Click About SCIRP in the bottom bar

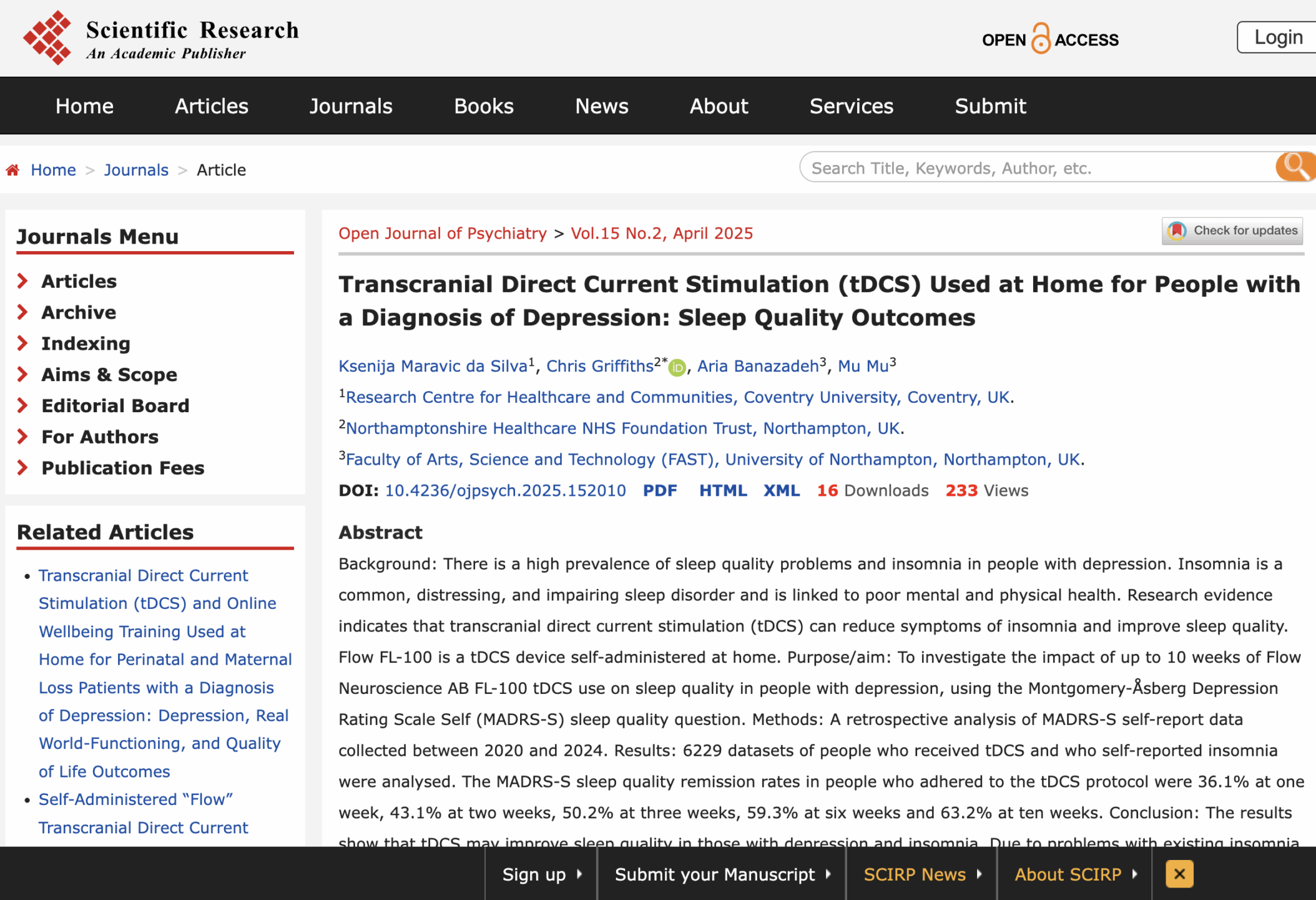click(1068, 874)
